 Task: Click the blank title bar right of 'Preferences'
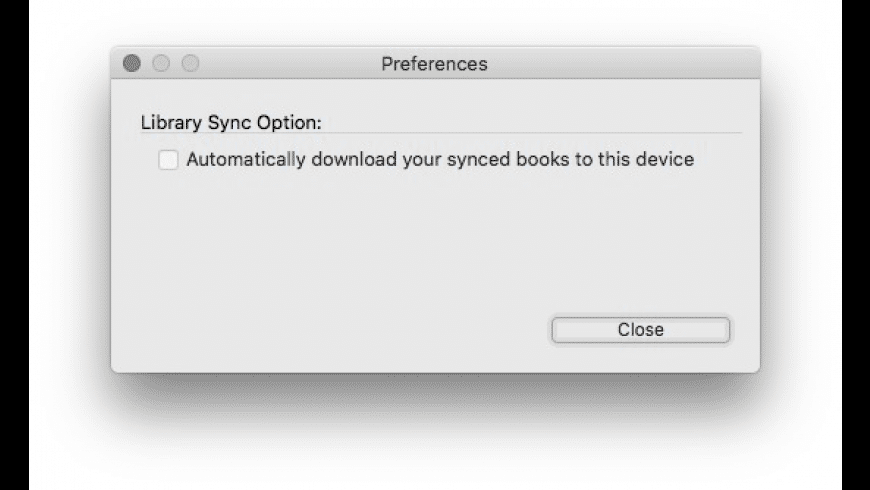[620, 64]
